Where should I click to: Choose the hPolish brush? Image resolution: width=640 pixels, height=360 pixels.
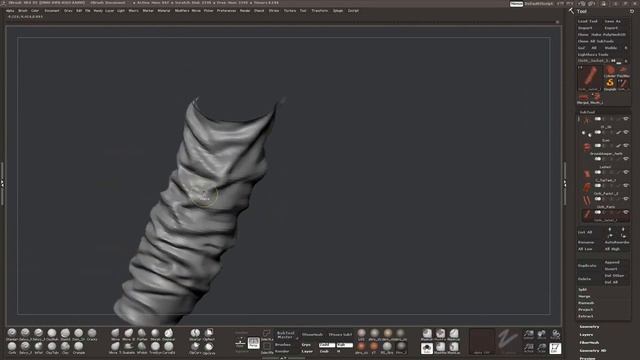coord(142,348)
